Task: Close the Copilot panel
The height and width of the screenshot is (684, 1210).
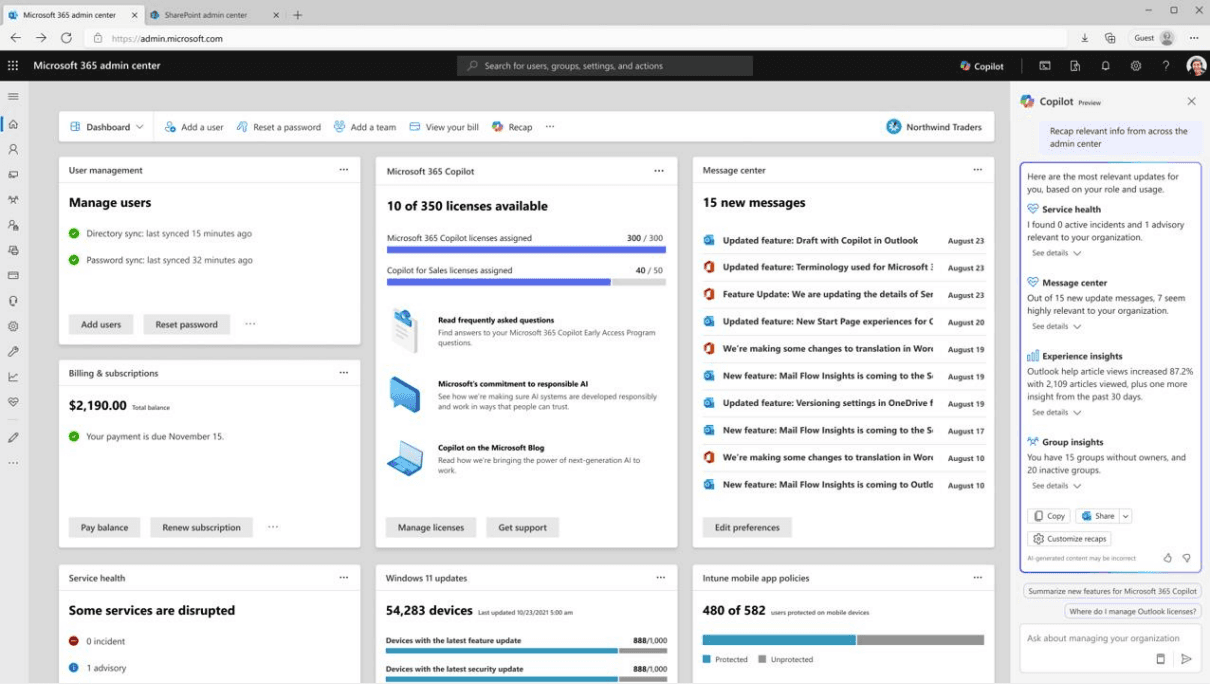Action: point(1191,101)
